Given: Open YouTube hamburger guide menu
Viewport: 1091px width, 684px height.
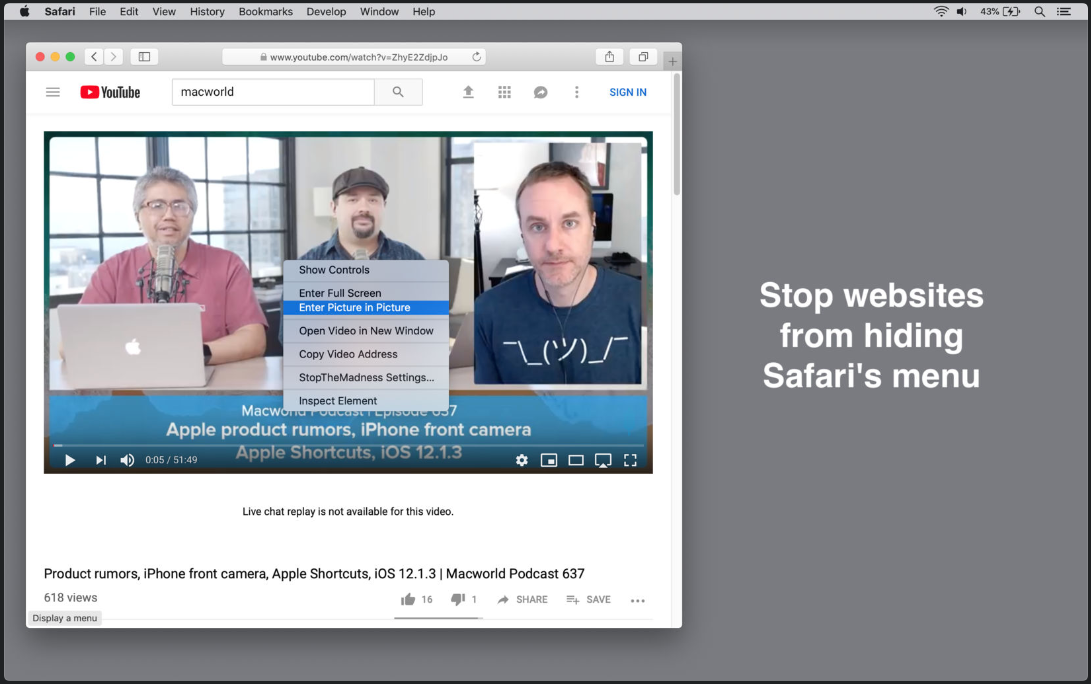Looking at the screenshot, I should tap(53, 92).
